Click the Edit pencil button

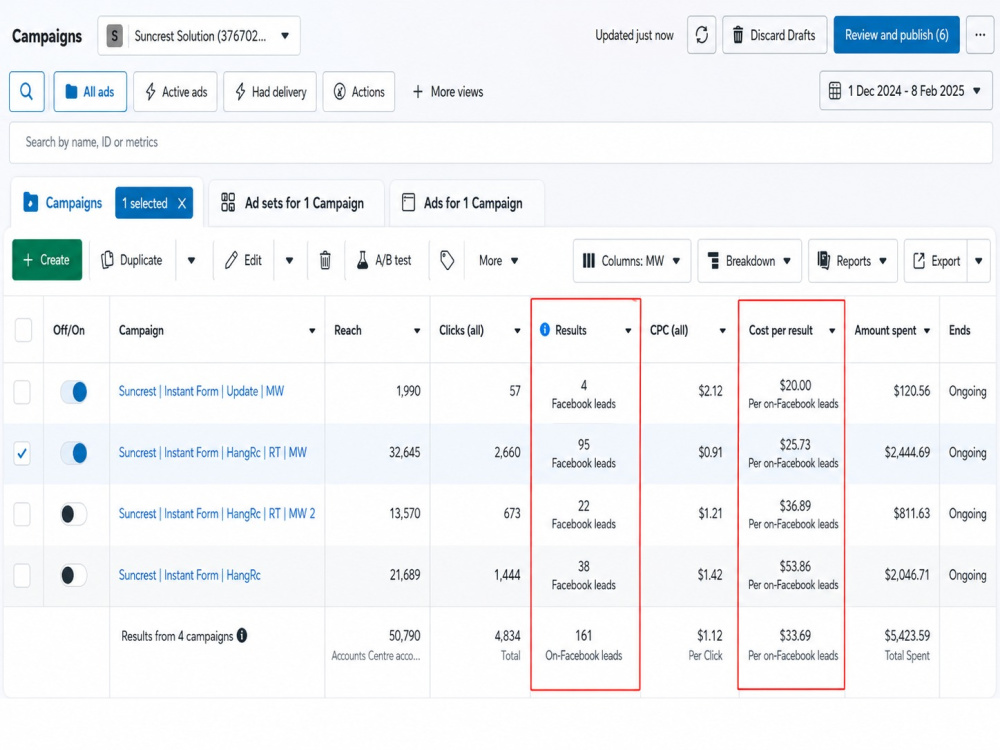tap(244, 260)
